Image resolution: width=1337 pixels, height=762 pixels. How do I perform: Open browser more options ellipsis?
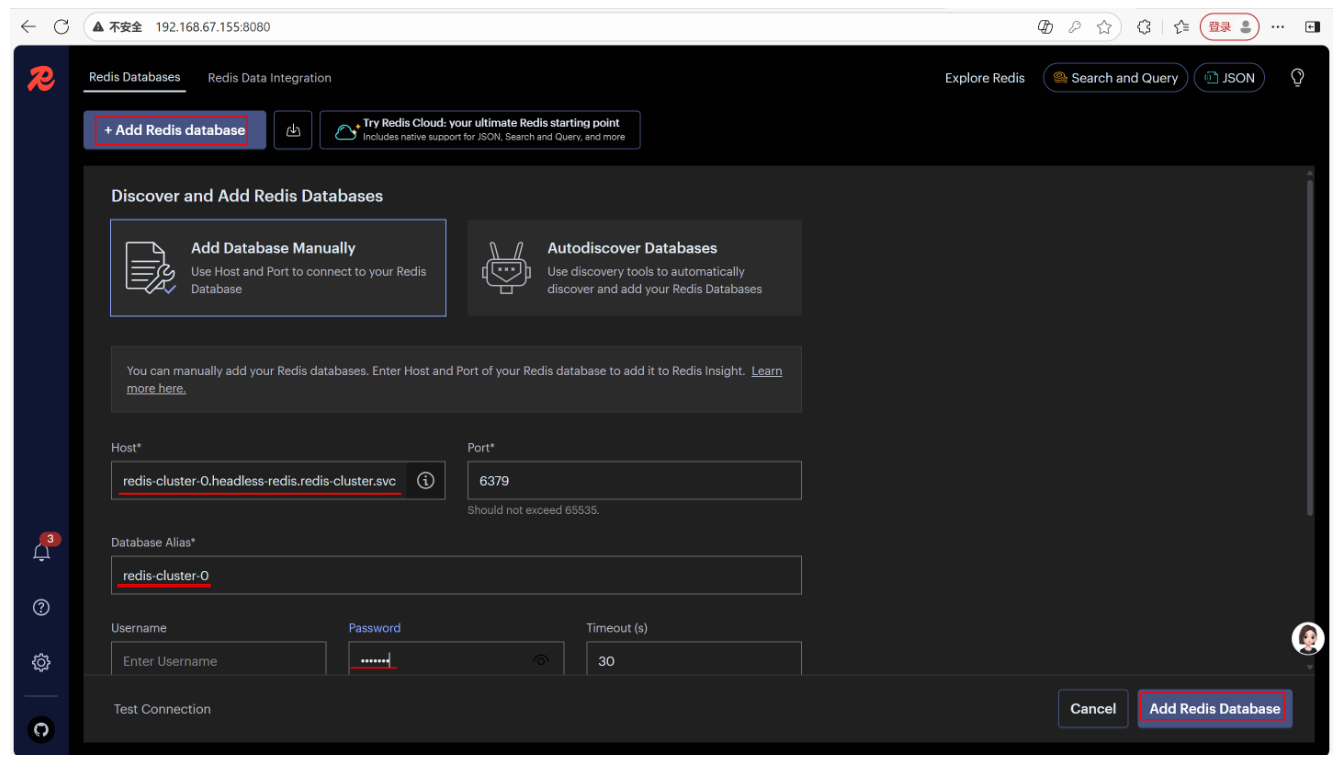pos(1278,27)
